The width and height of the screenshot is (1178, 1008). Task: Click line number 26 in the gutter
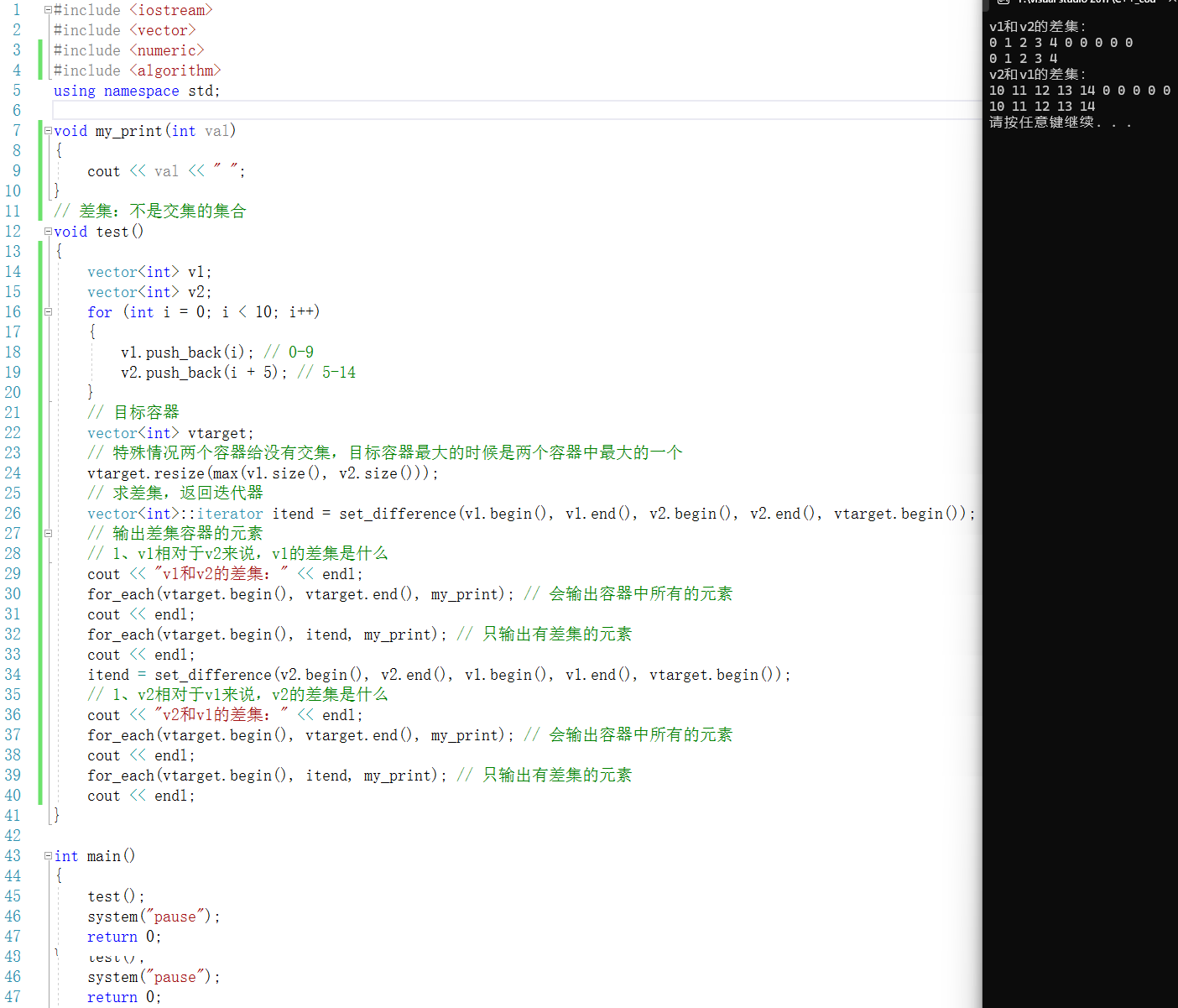click(13, 514)
